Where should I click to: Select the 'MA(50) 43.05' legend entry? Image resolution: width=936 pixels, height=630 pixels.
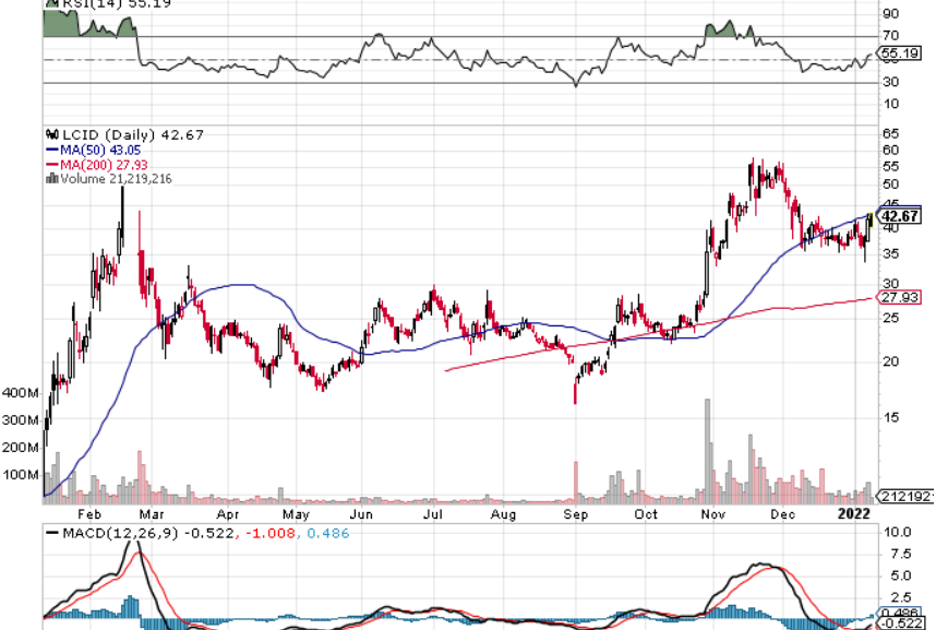tap(100, 150)
